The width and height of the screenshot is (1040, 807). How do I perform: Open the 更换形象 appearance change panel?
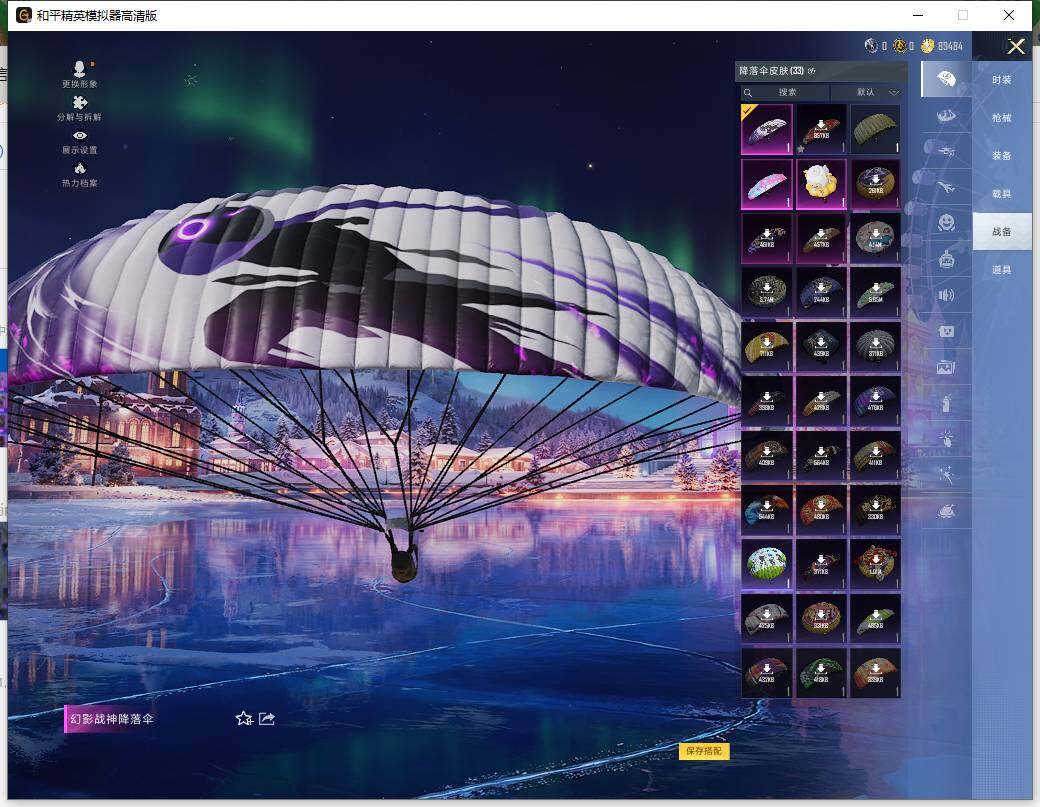coord(79,68)
